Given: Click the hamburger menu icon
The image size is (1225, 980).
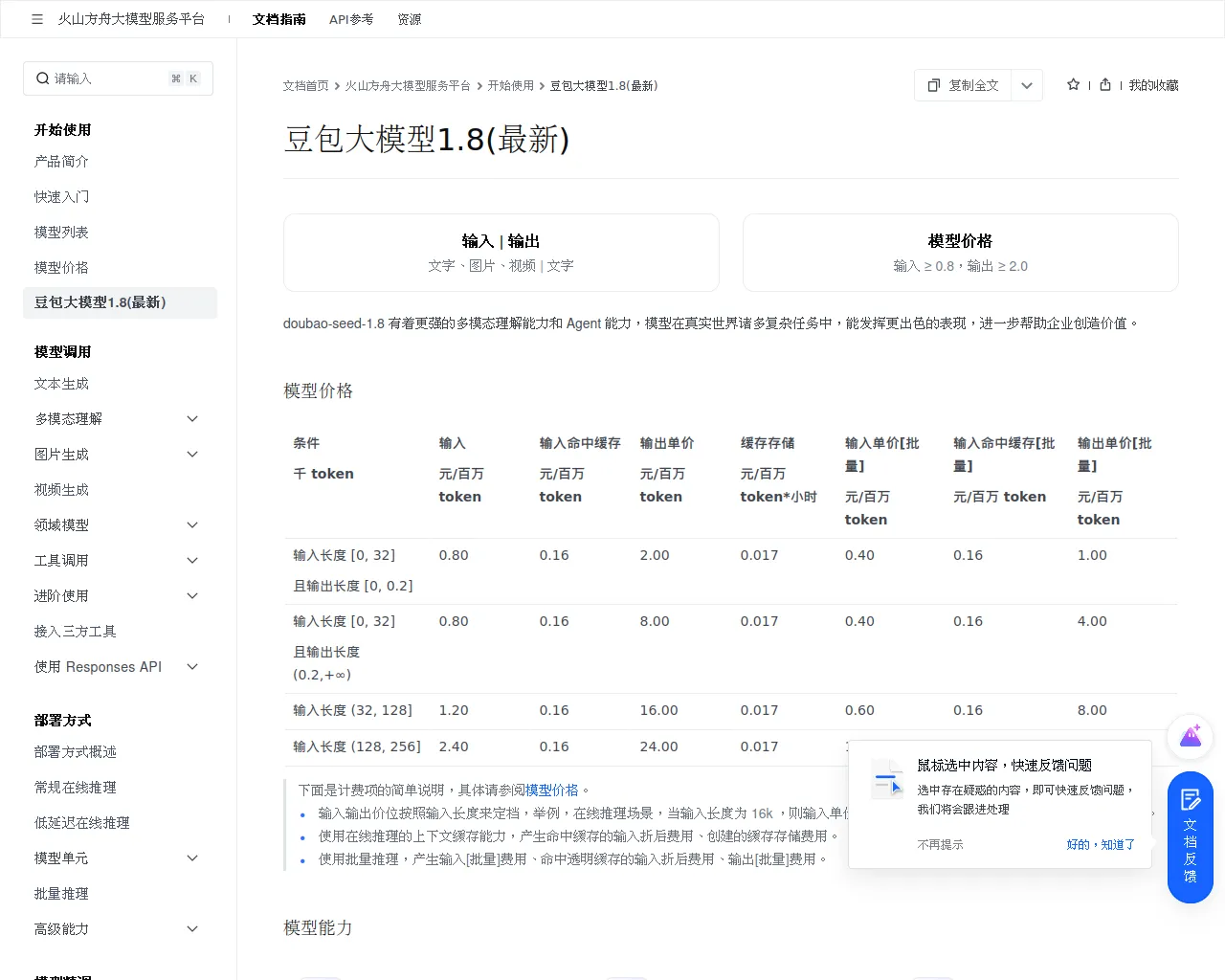Looking at the screenshot, I should point(37,19).
